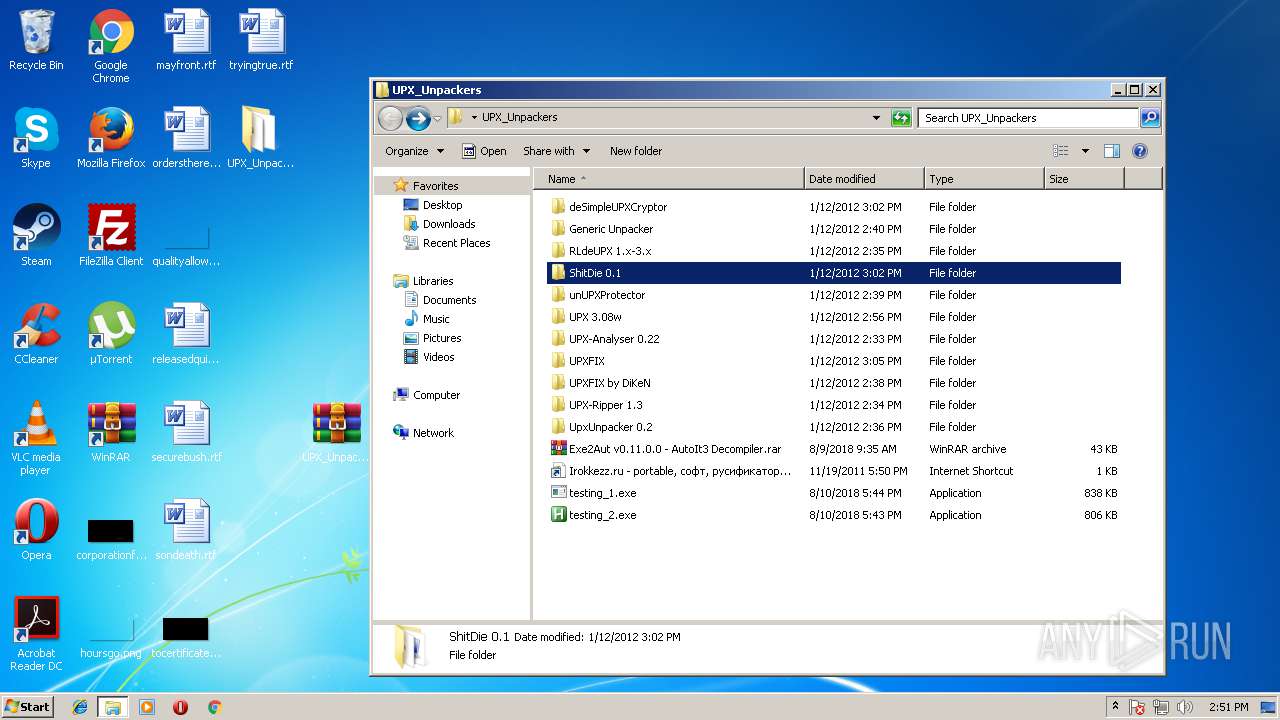Open FileZilla Client shortcut

(111, 236)
